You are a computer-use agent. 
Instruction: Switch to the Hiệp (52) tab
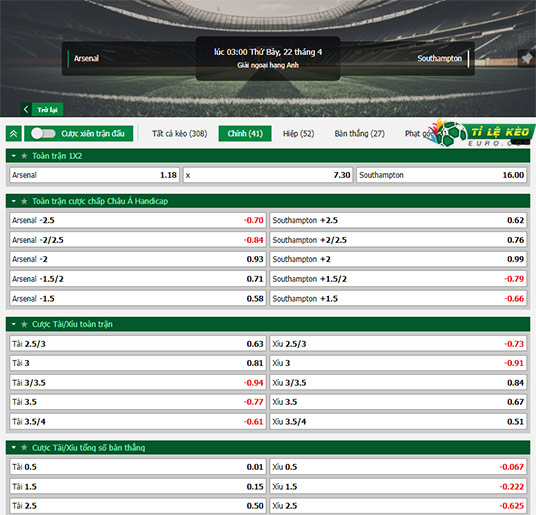point(298,134)
